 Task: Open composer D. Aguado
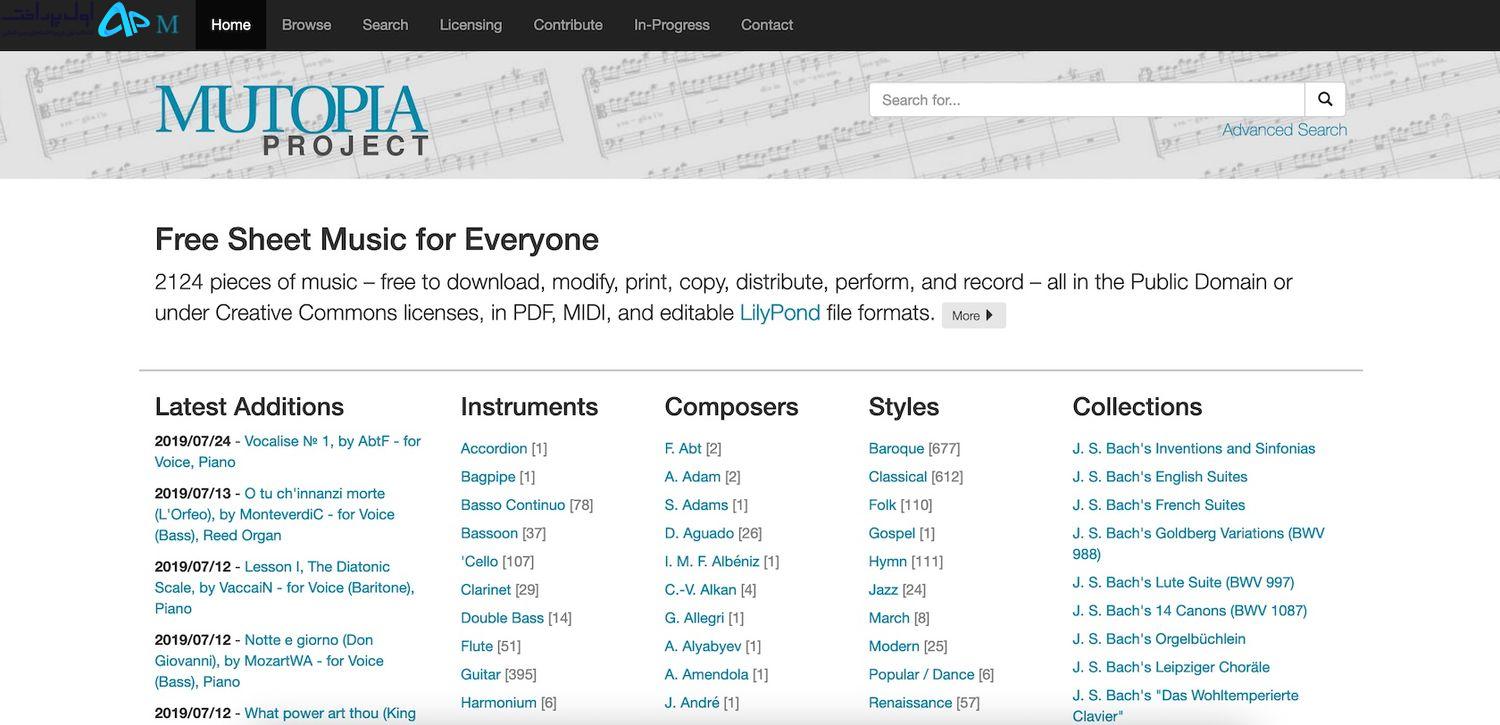tap(699, 533)
